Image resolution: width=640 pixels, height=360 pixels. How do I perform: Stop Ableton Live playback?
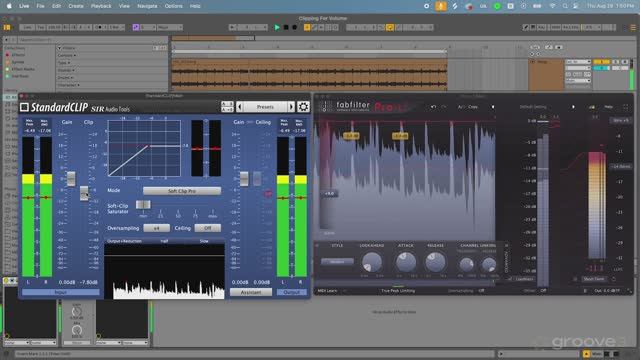click(x=286, y=27)
